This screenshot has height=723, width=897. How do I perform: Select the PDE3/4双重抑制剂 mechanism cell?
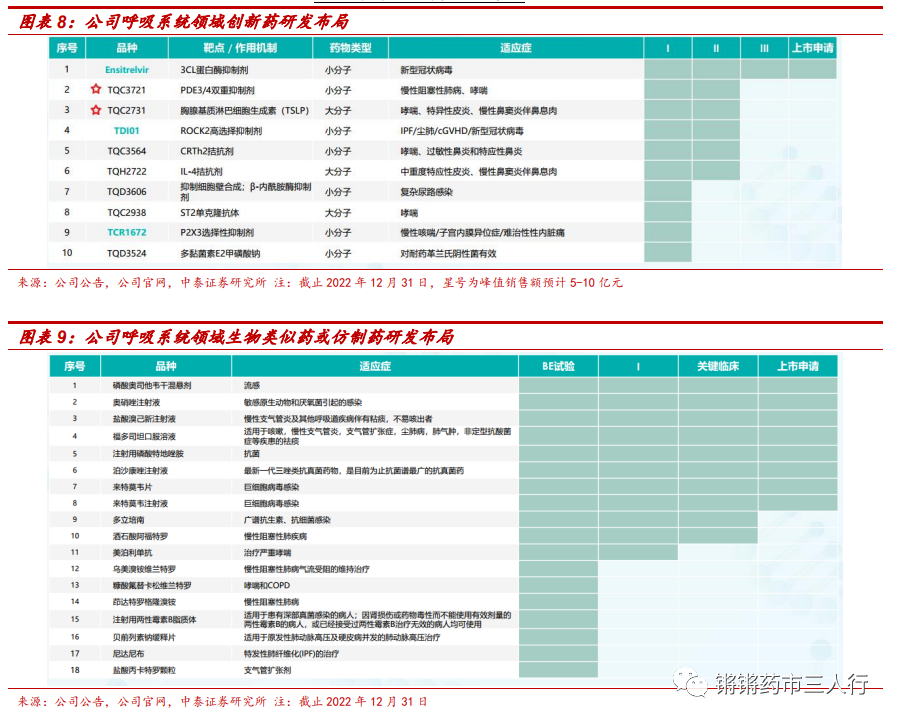pos(217,90)
